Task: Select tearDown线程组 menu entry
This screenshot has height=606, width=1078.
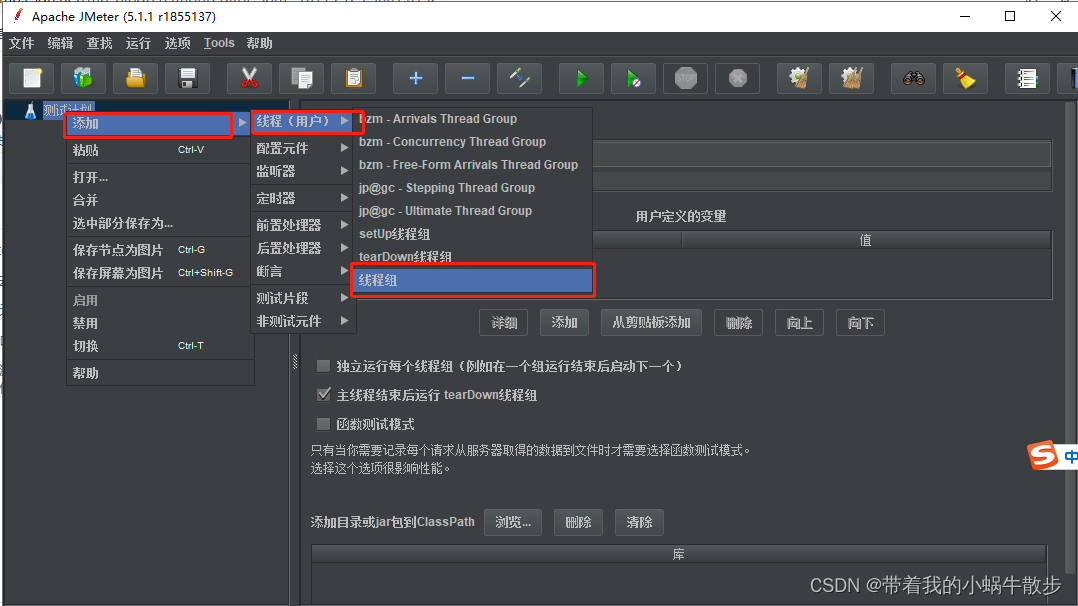Action: click(x=472, y=257)
